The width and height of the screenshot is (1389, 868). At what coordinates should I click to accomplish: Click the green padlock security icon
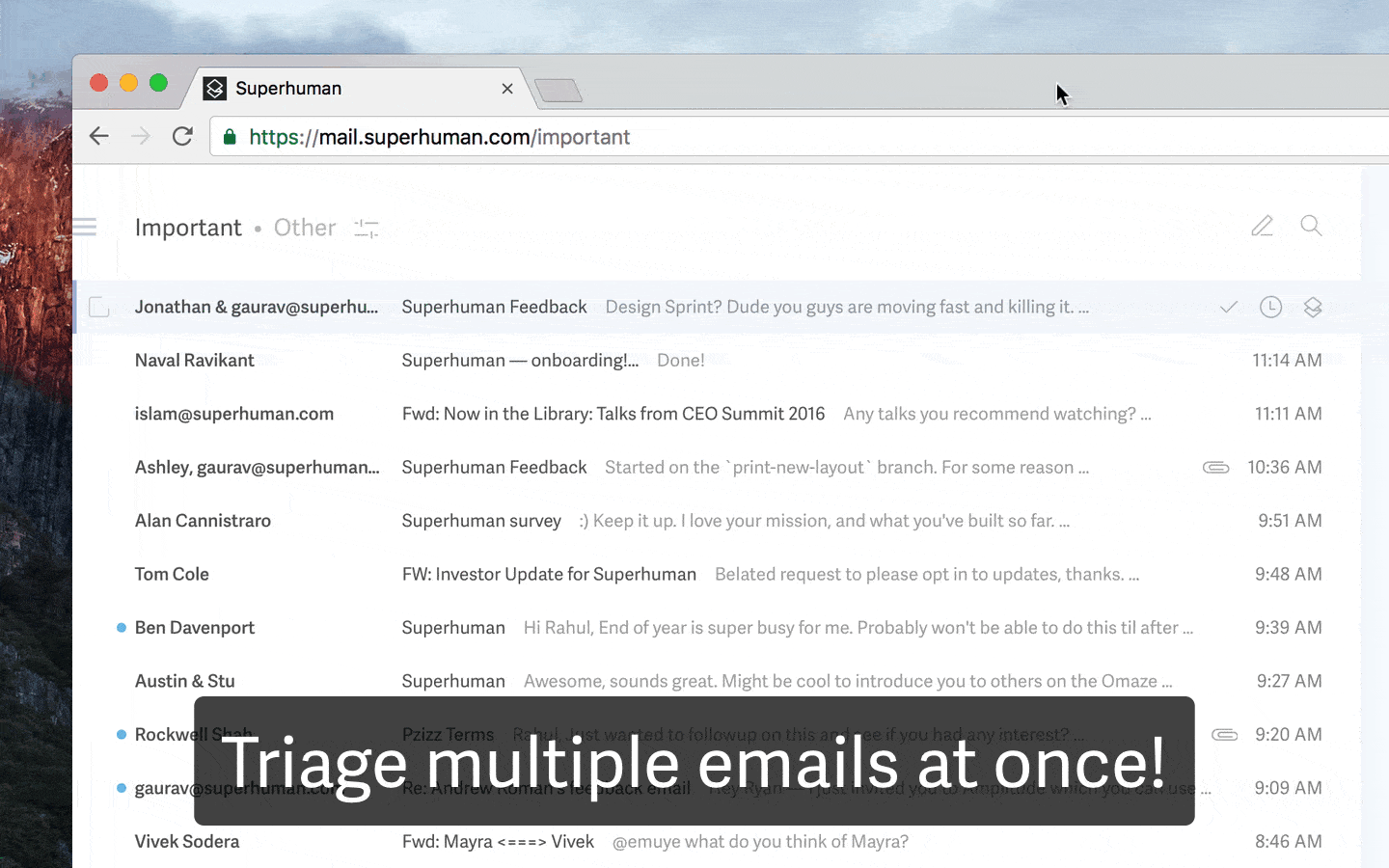tap(230, 137)
